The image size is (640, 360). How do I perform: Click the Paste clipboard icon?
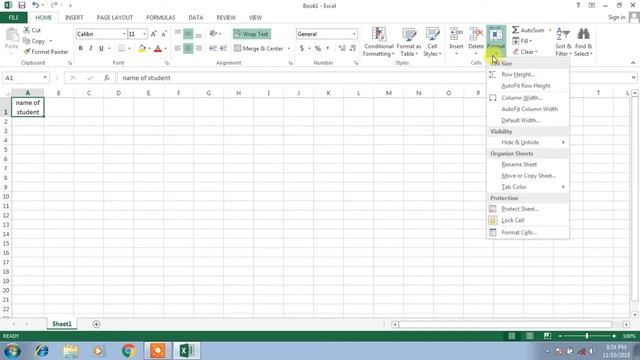pos(12,36)
